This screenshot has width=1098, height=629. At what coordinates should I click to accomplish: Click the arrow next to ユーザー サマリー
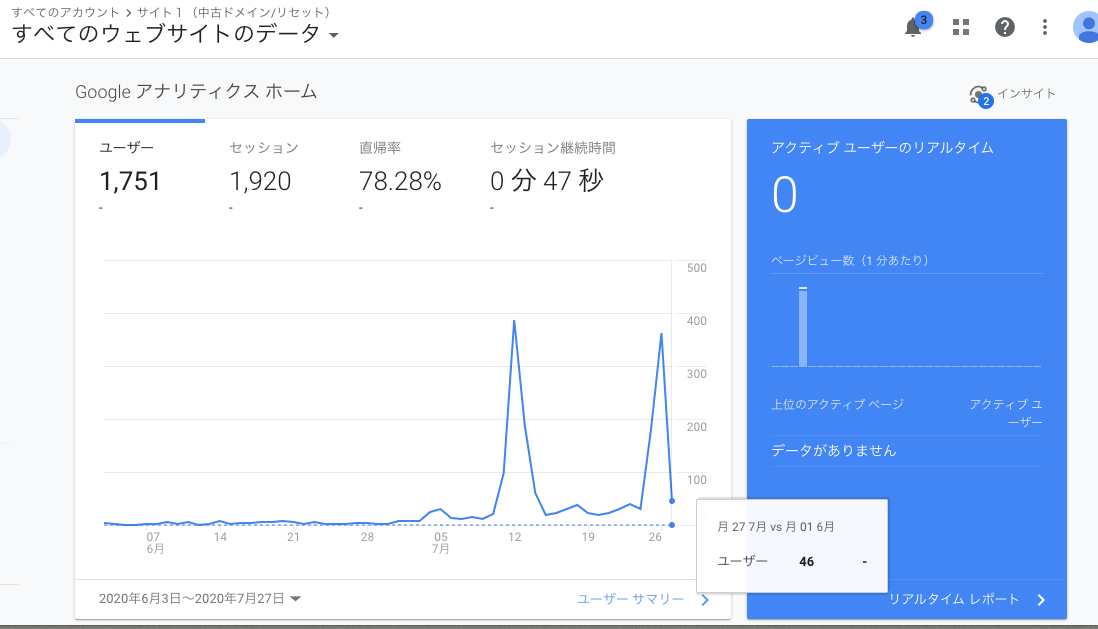pyautogui.click(x=705, y=599)
